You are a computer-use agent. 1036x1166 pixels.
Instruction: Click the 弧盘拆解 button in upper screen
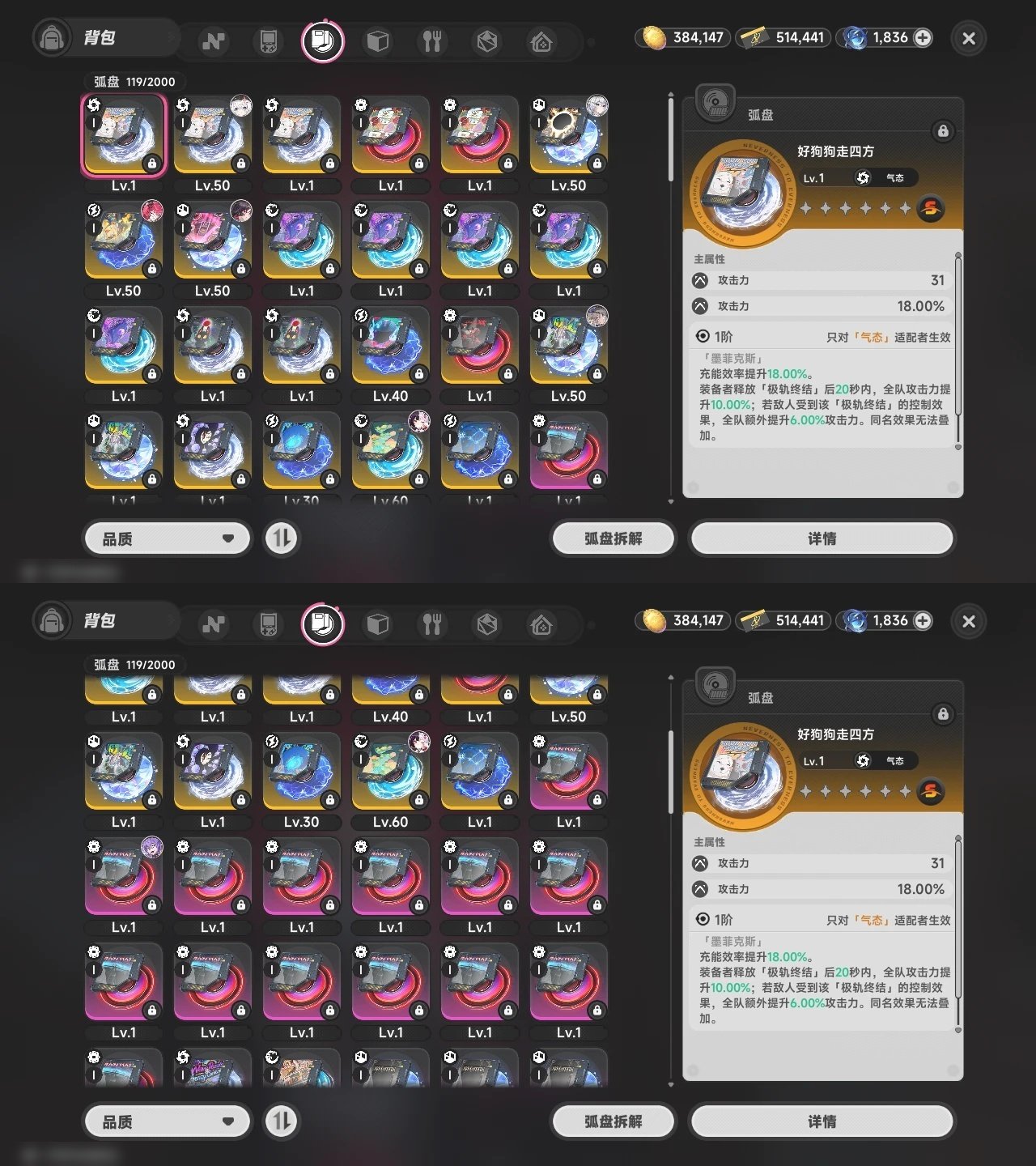click(613, 538)
